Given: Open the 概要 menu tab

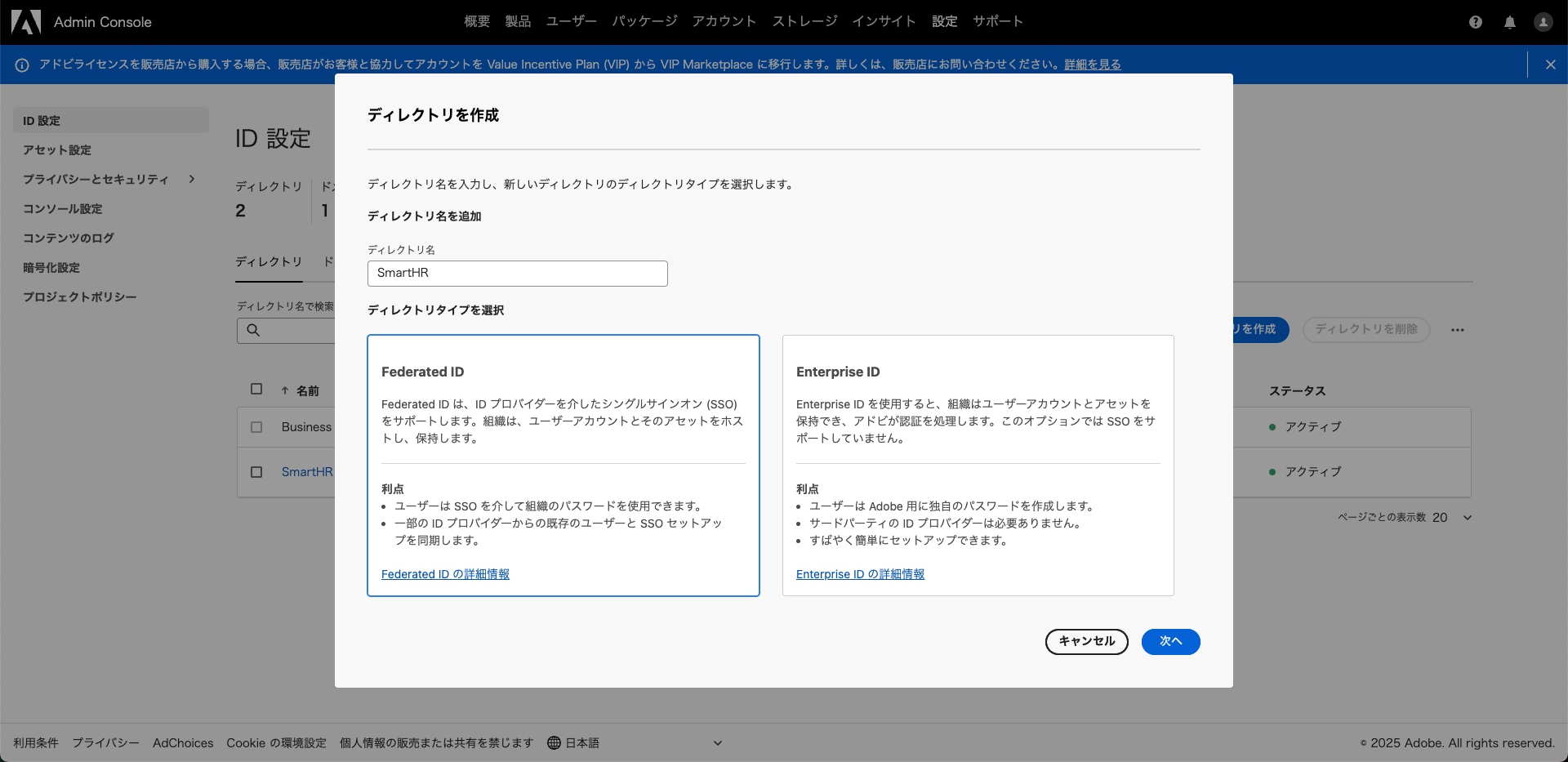Looking at the screenshot, I should (477, 21).
